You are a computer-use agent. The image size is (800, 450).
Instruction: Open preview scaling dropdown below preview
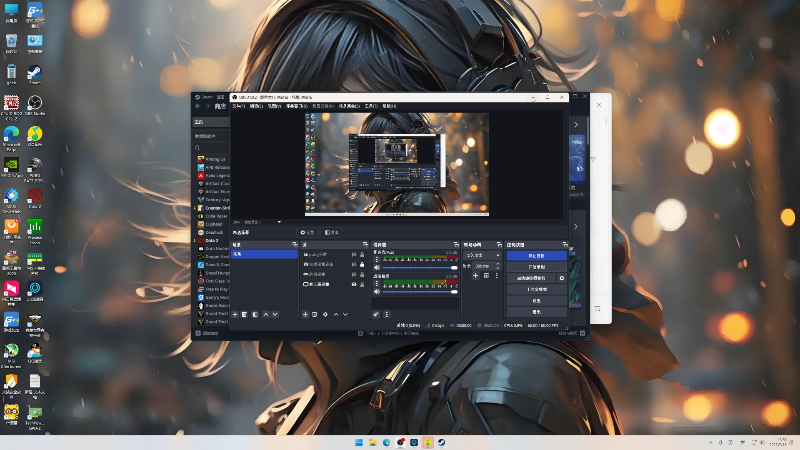(x=279, y=222)
